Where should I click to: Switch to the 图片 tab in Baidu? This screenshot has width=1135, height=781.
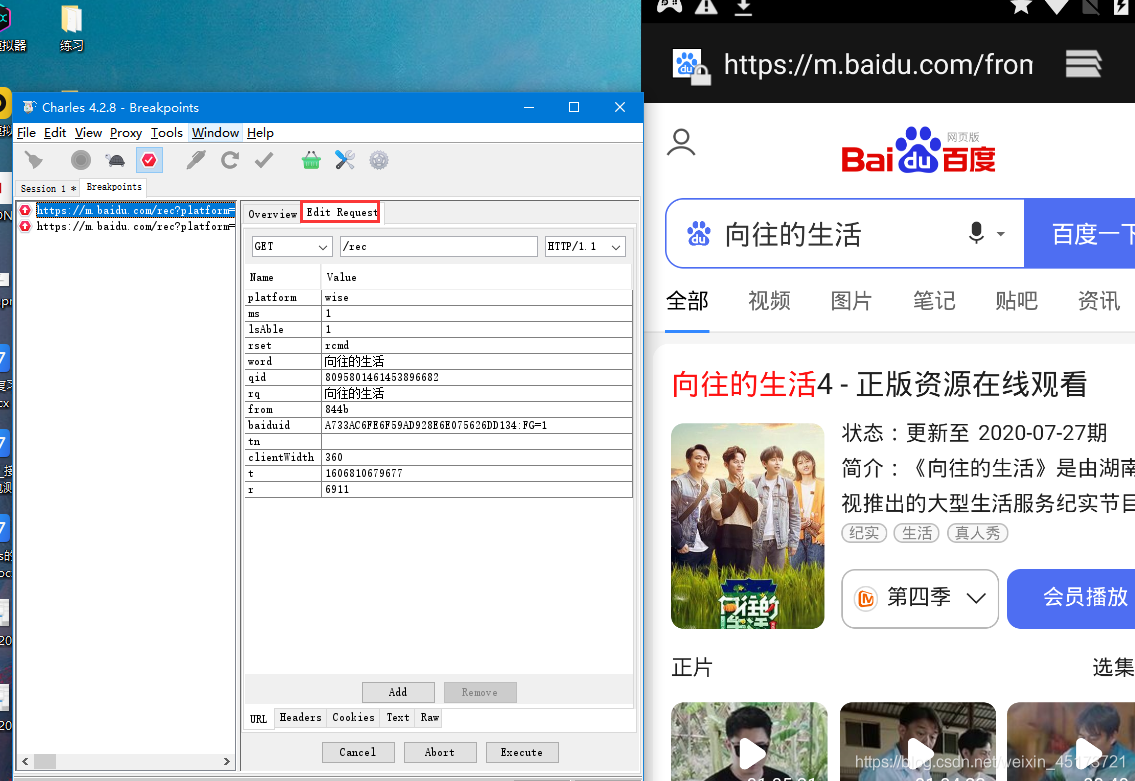[851, 300]
